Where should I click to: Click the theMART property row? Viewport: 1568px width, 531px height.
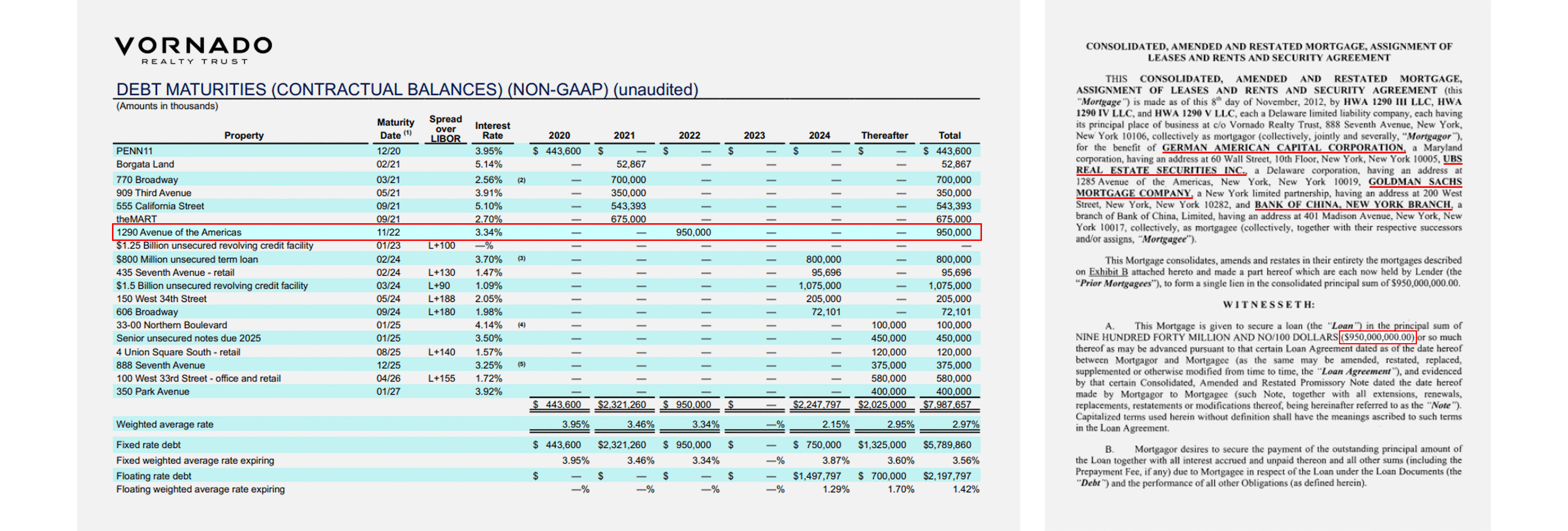137,219
